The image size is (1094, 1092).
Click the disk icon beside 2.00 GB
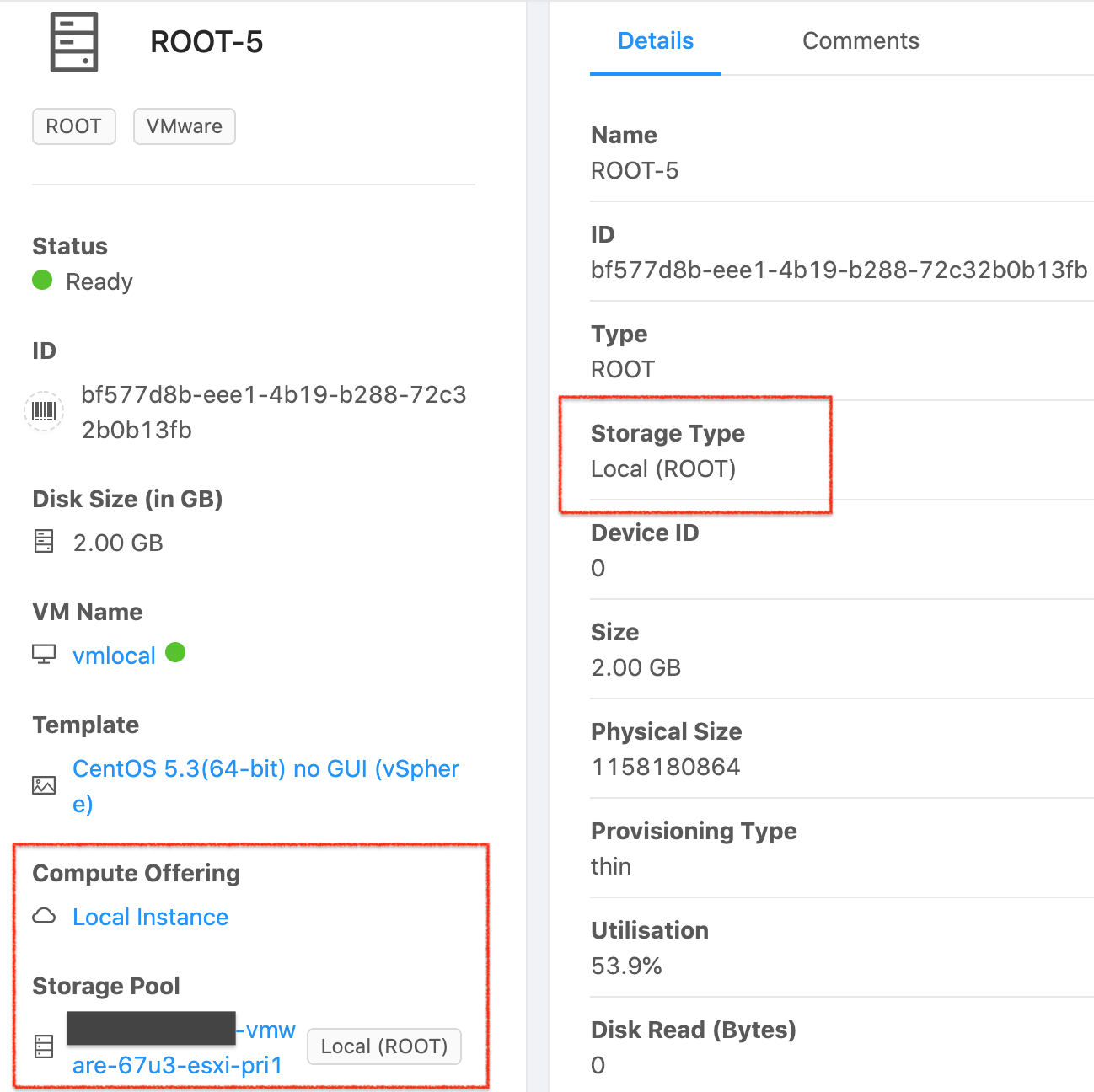pos(43,542)
